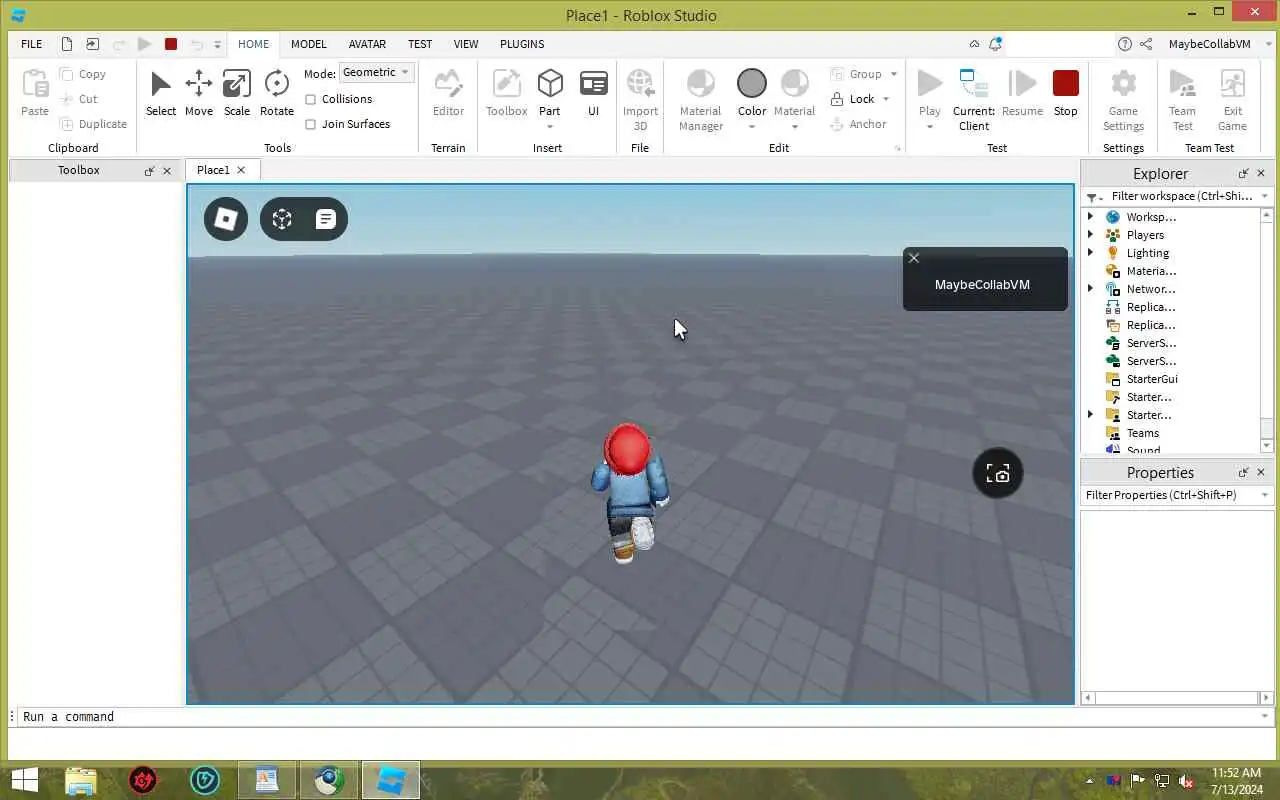Click the help question mark icon

[1125, 44]
